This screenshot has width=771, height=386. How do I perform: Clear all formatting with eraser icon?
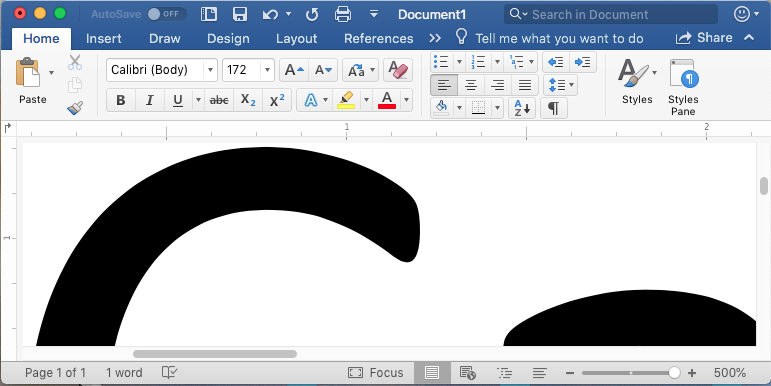[x=398, y=70]
